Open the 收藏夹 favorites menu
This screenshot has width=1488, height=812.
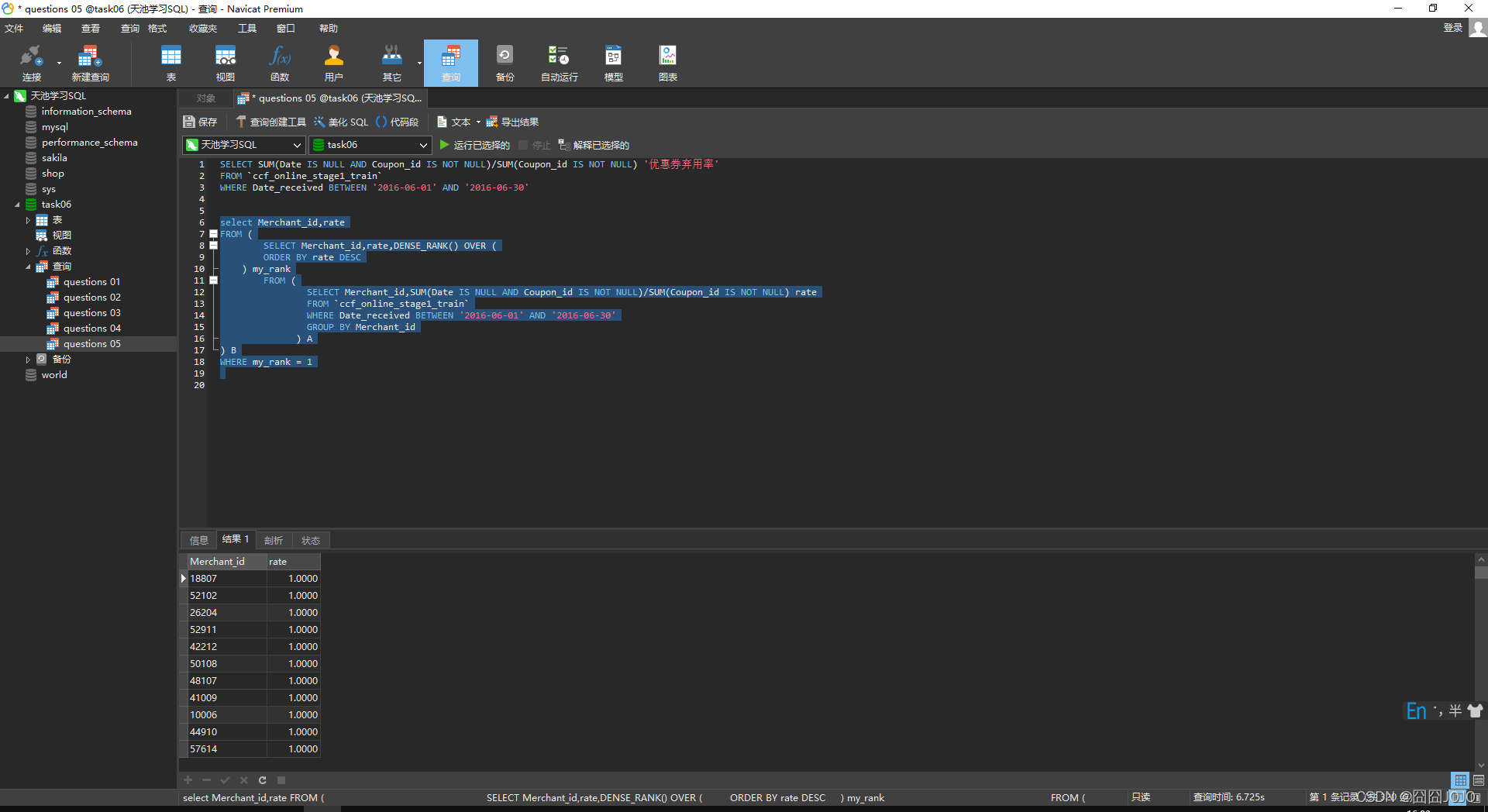click(x=203, y=29)
